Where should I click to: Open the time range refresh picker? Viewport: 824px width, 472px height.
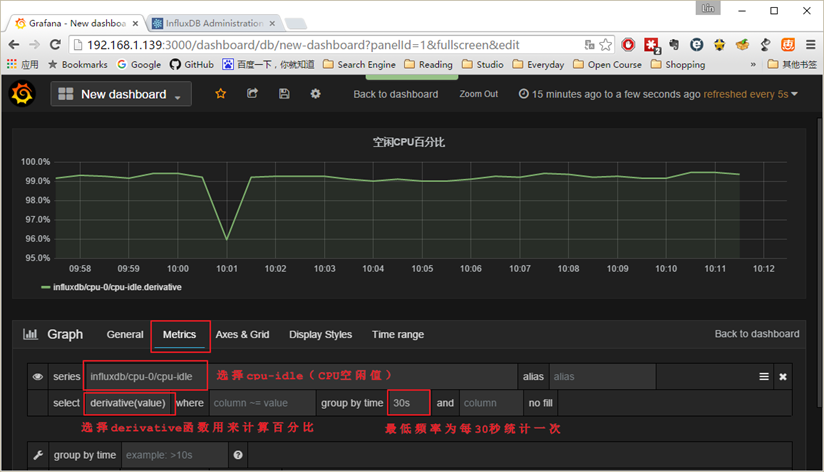[660, 94]
